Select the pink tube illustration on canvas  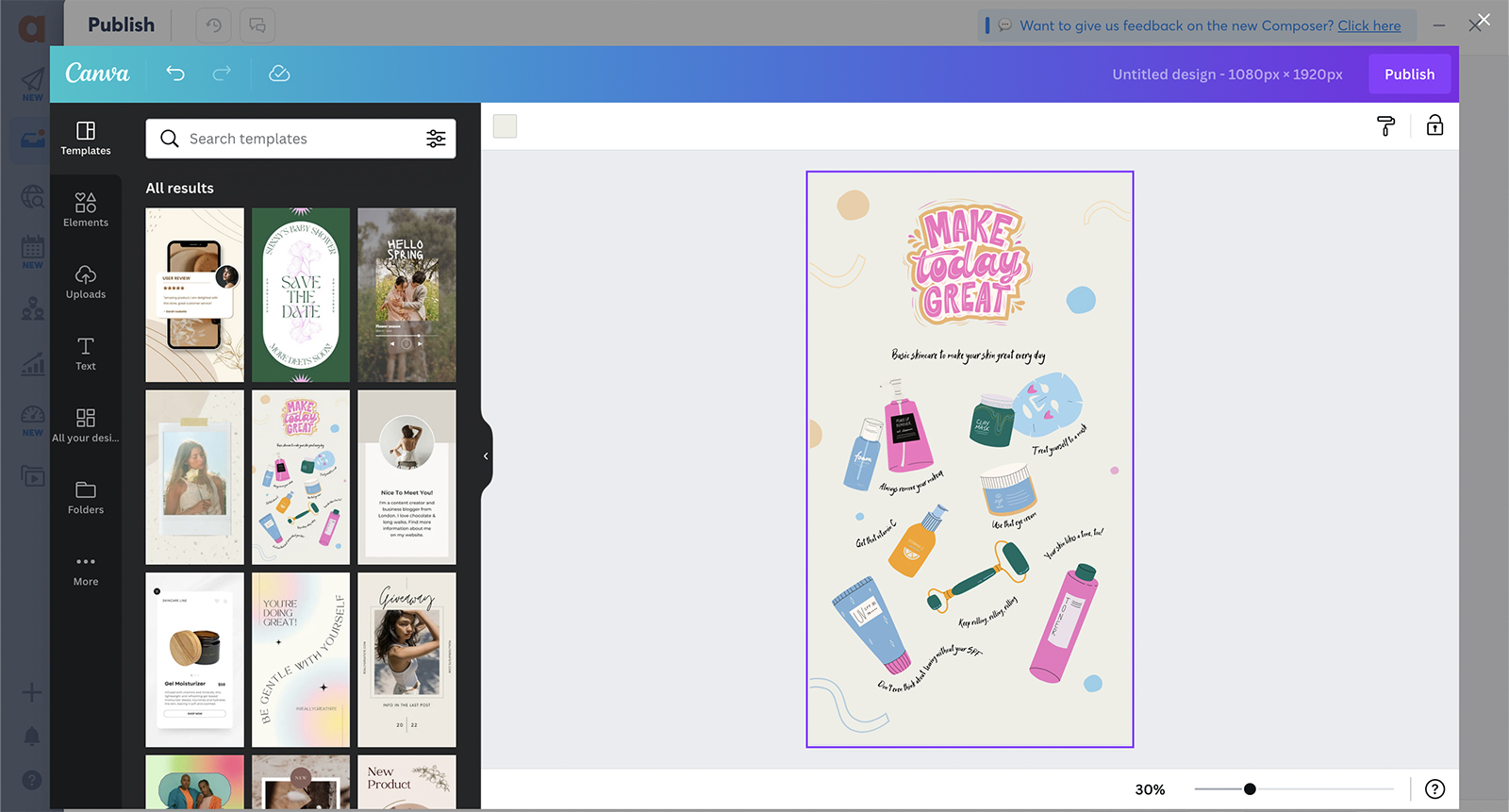[1063, 622]
